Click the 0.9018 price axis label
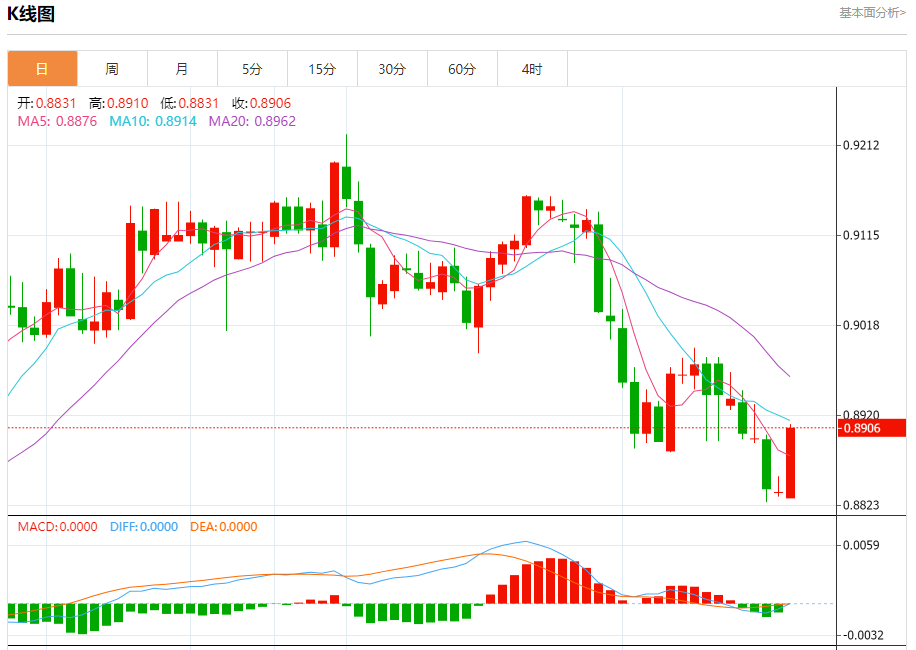 861,325
